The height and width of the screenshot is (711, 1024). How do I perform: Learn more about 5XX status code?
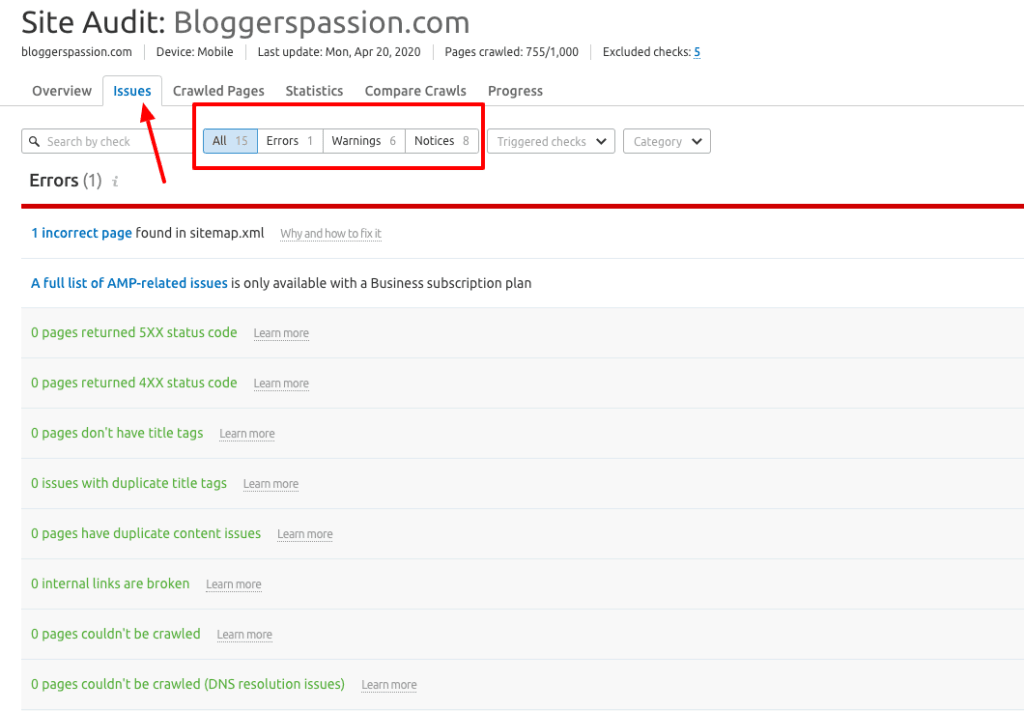click(x=281, y=333)
